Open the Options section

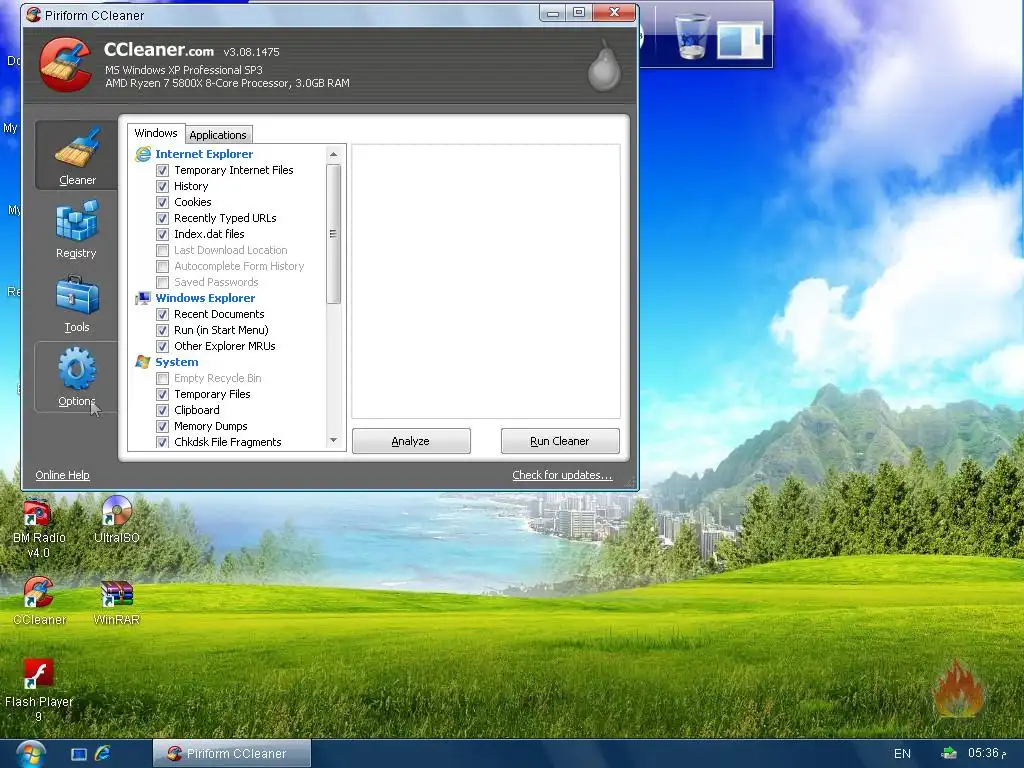click(x=76, y=377)
